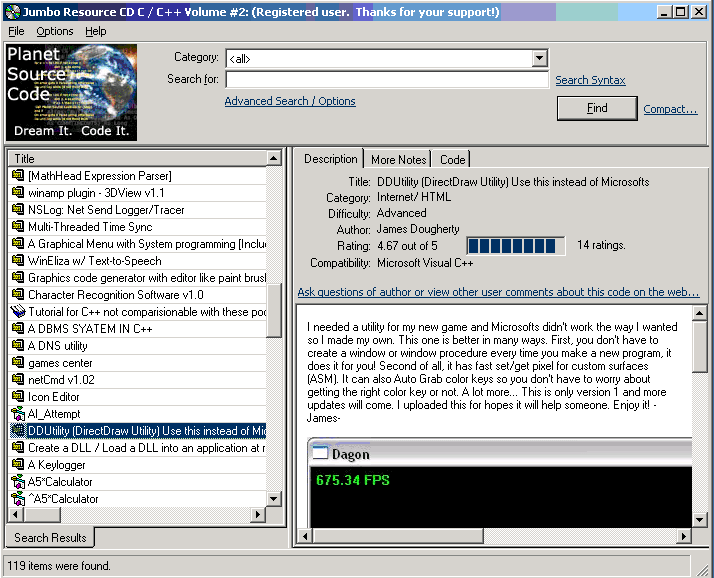The height and width of the screenshot is (578, 714).
Task: Switch to the Description tab
Action: pyautogui.click(x=330, y=159)
